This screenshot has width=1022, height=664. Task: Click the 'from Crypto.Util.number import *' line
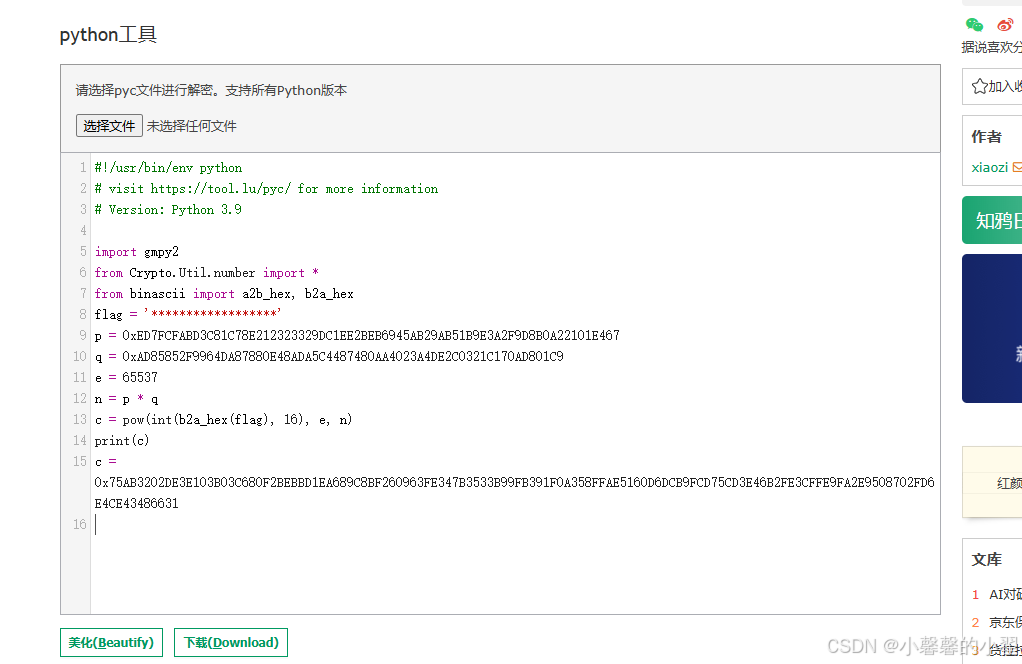click(207, 272)
